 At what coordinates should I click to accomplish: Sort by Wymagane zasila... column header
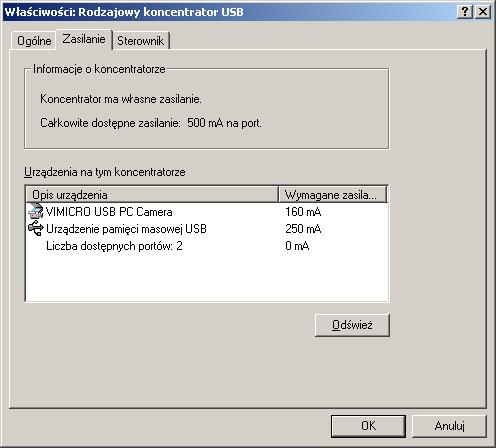click(x=333, y=195)
